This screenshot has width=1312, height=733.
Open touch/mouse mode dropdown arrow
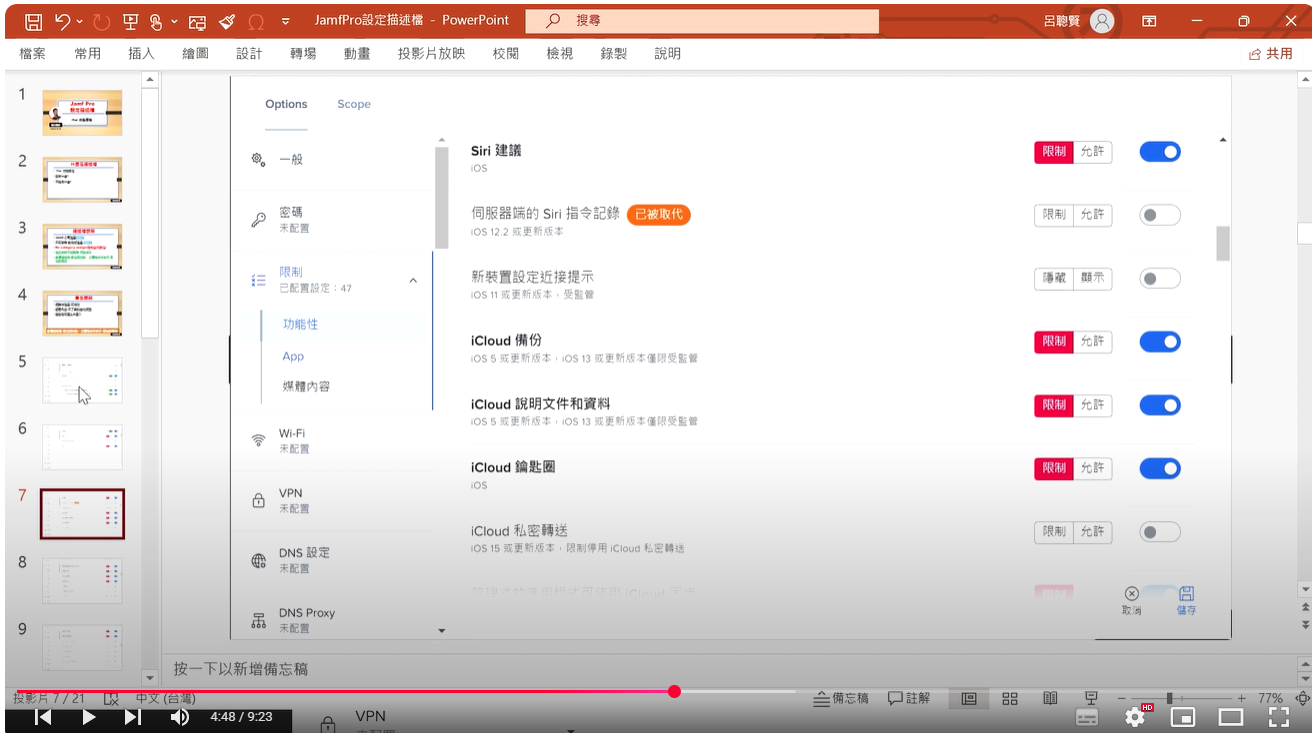(x=175, y=21)
